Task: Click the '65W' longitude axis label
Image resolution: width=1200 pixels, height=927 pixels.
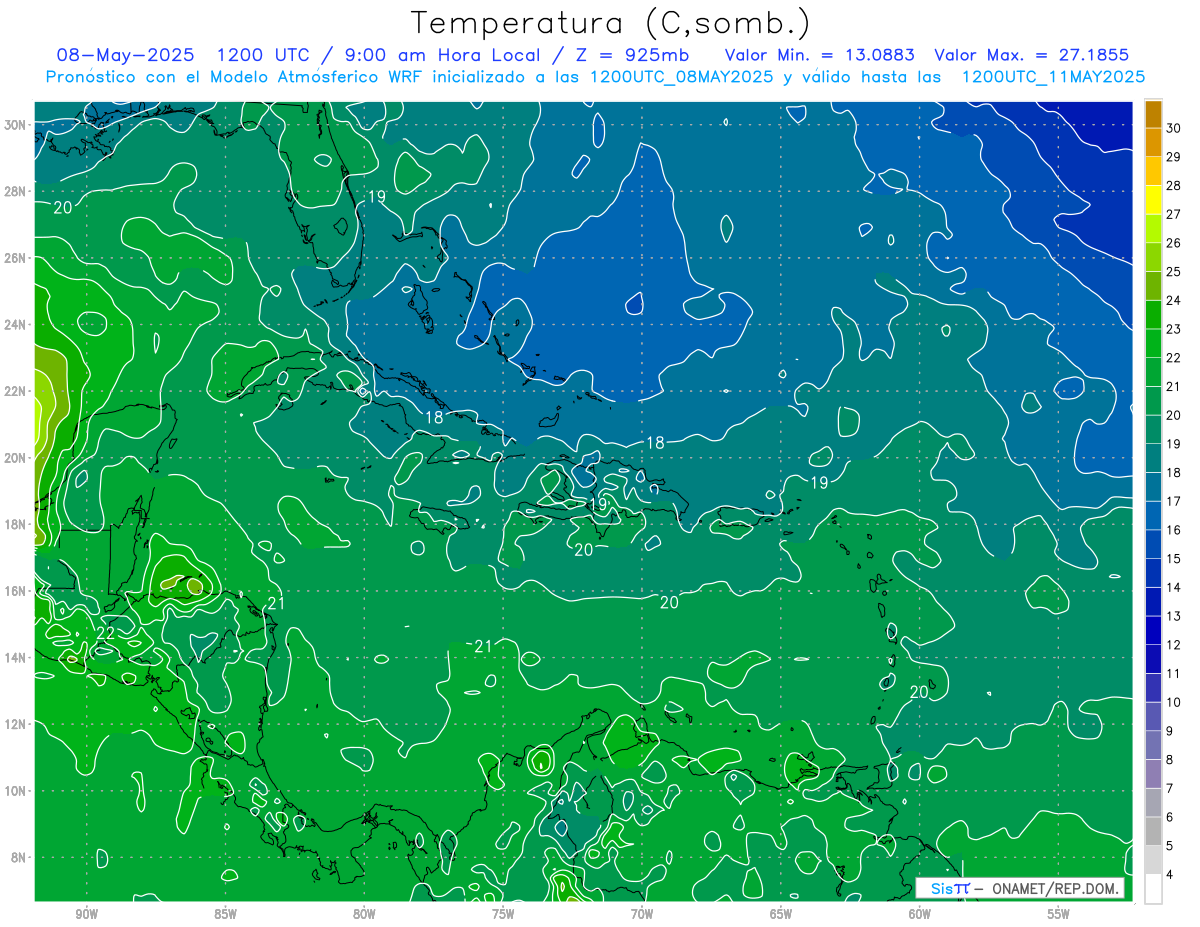Action: coord(781,914)
